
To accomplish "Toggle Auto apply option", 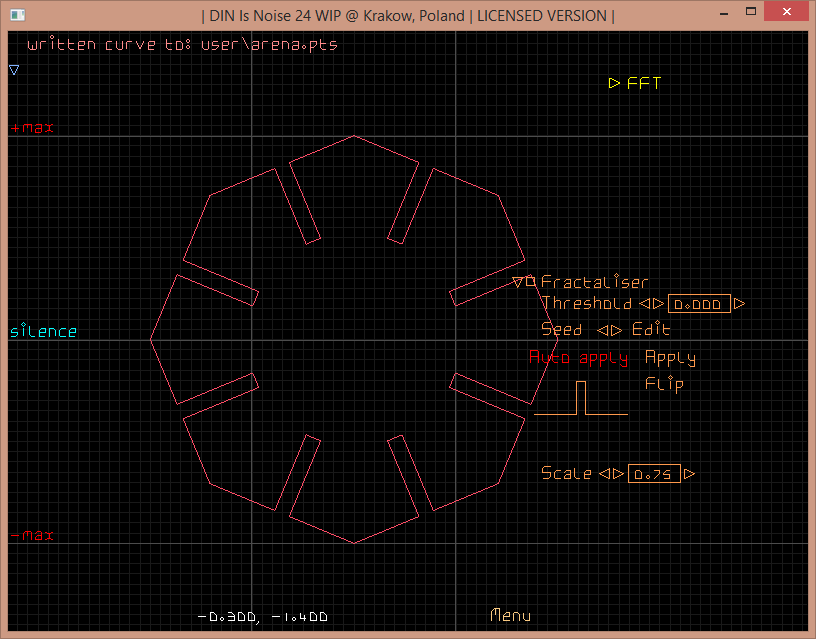I will [578, 358].
